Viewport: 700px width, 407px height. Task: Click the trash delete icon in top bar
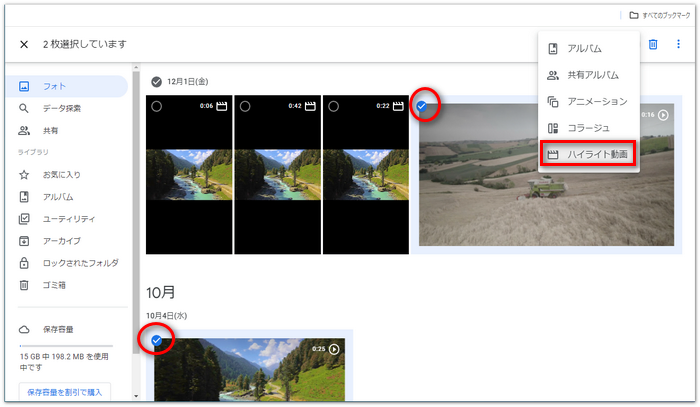653,45
